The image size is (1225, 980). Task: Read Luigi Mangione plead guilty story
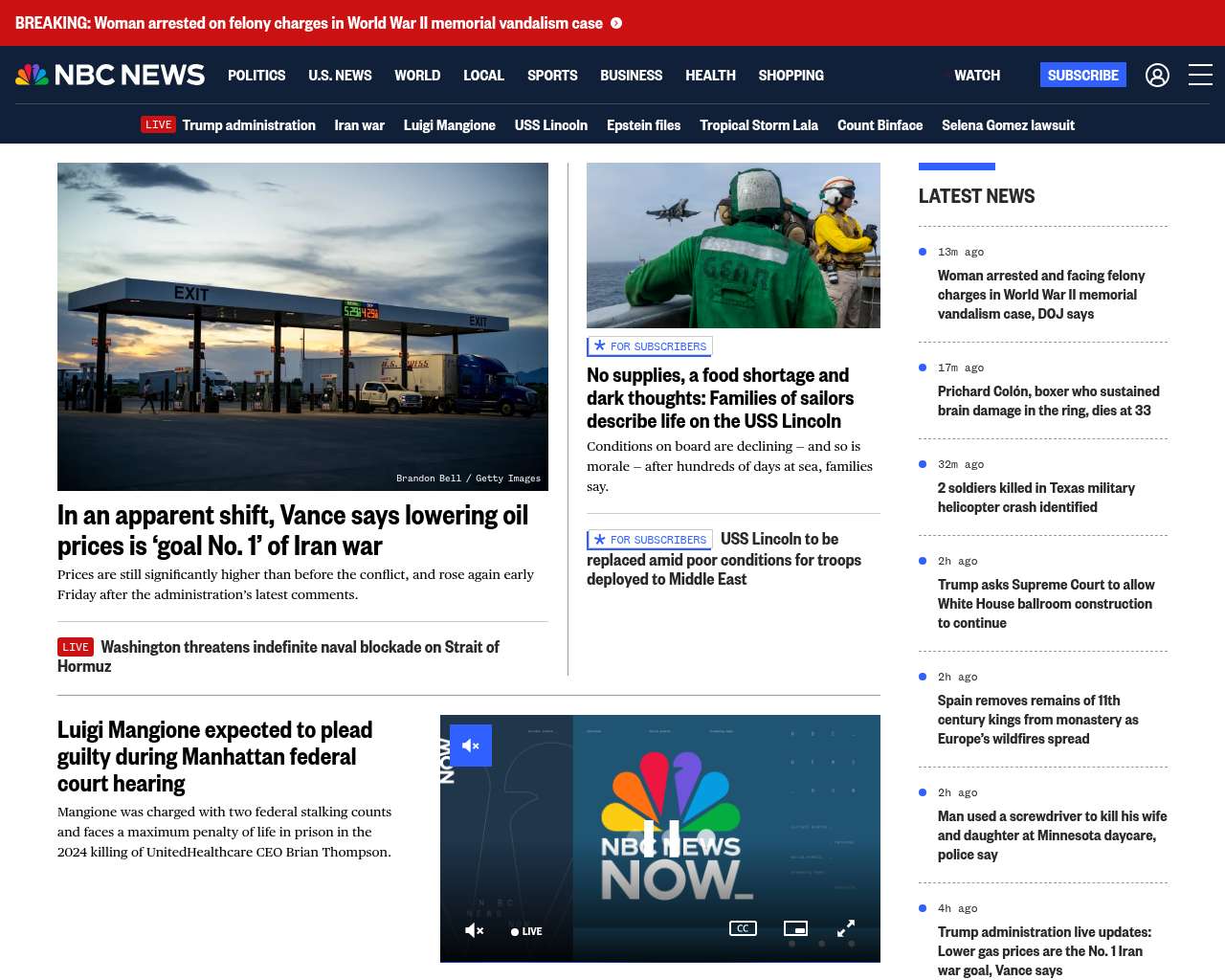click(214, 756)
